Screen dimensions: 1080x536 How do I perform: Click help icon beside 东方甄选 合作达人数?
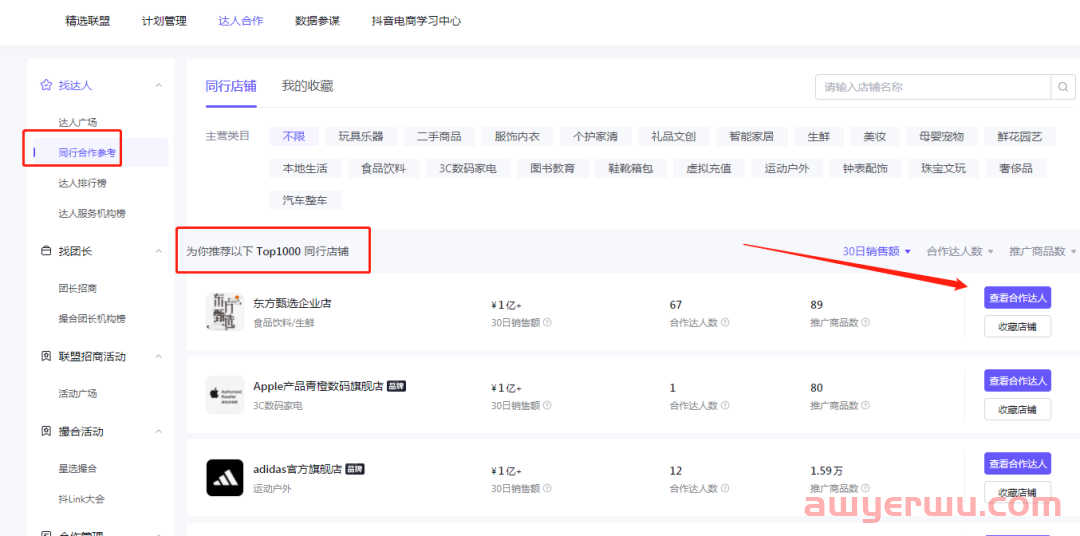click(x=725, y=322)
